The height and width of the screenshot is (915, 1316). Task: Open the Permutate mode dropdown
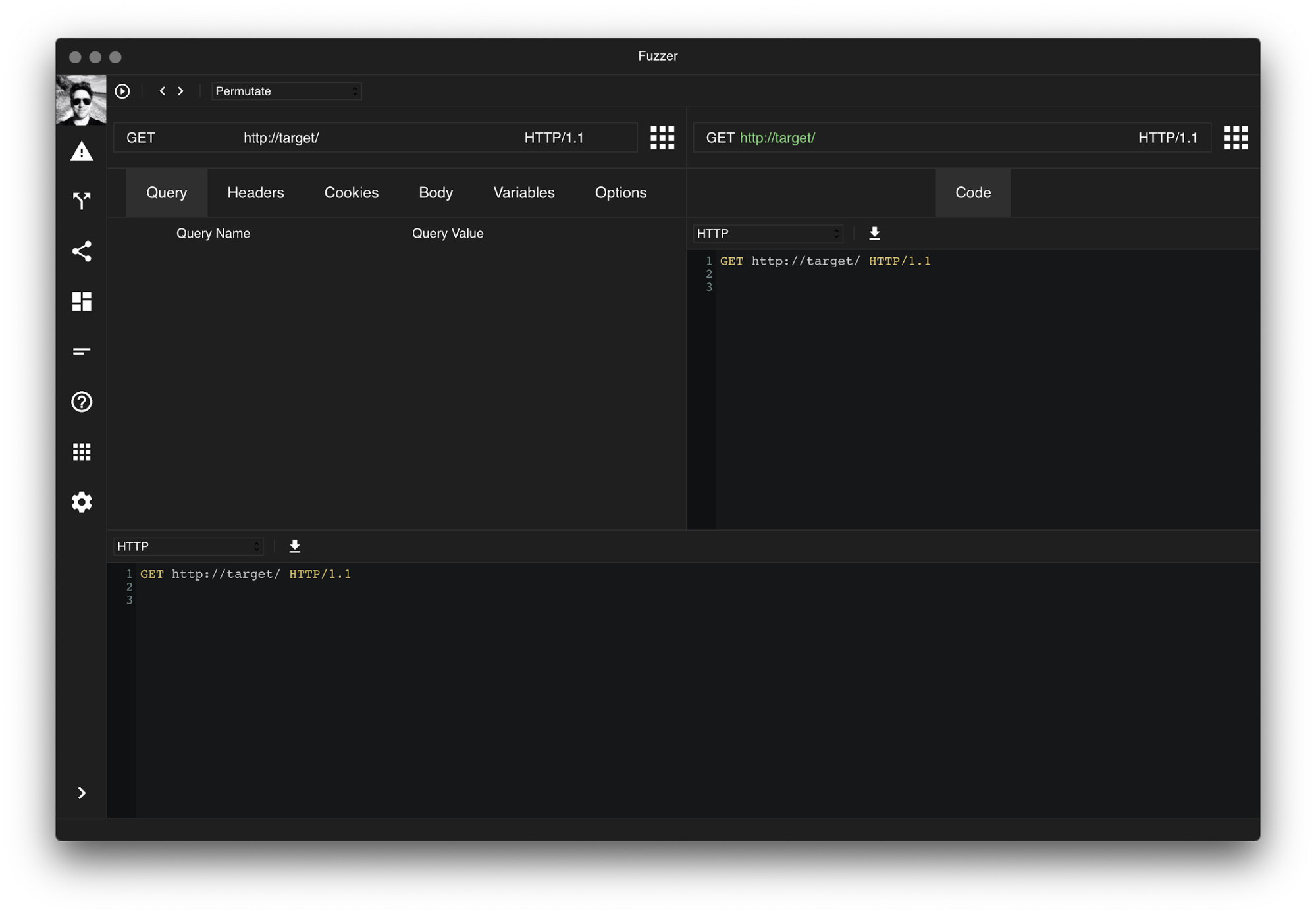[286, 91]
